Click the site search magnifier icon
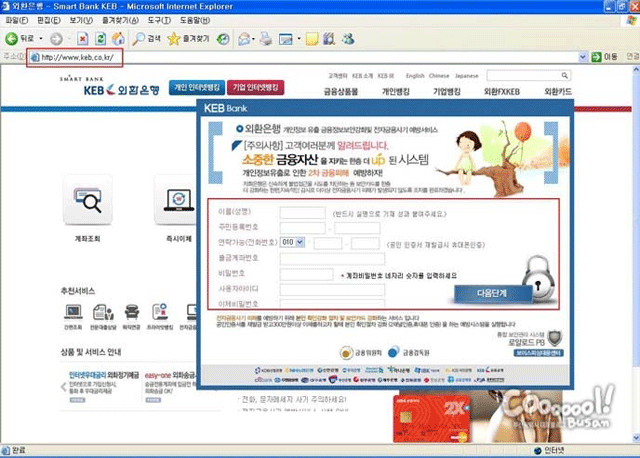Screen dimensions: 640x458 [565, 76]
